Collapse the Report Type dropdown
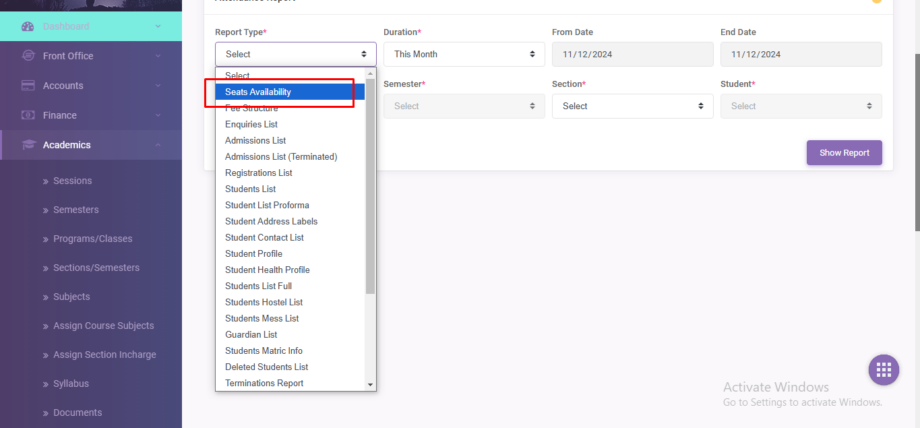 295,54
